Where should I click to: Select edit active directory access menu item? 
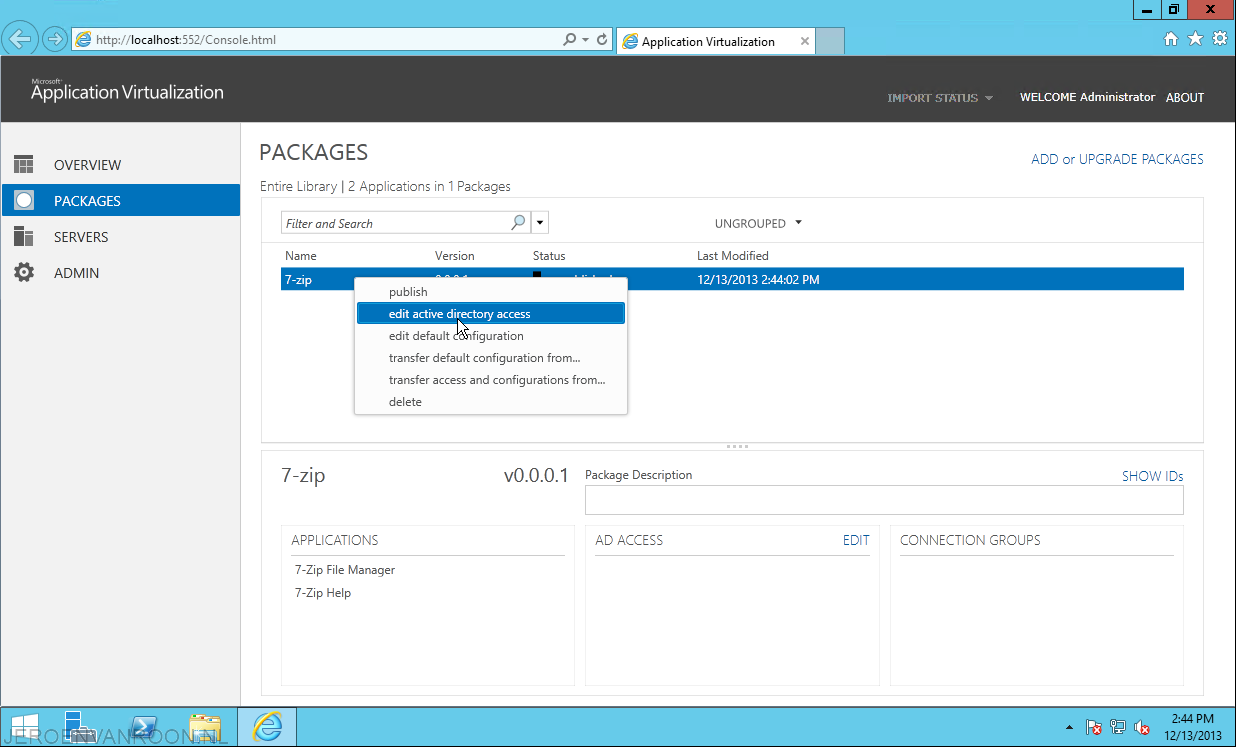(491, 314)
